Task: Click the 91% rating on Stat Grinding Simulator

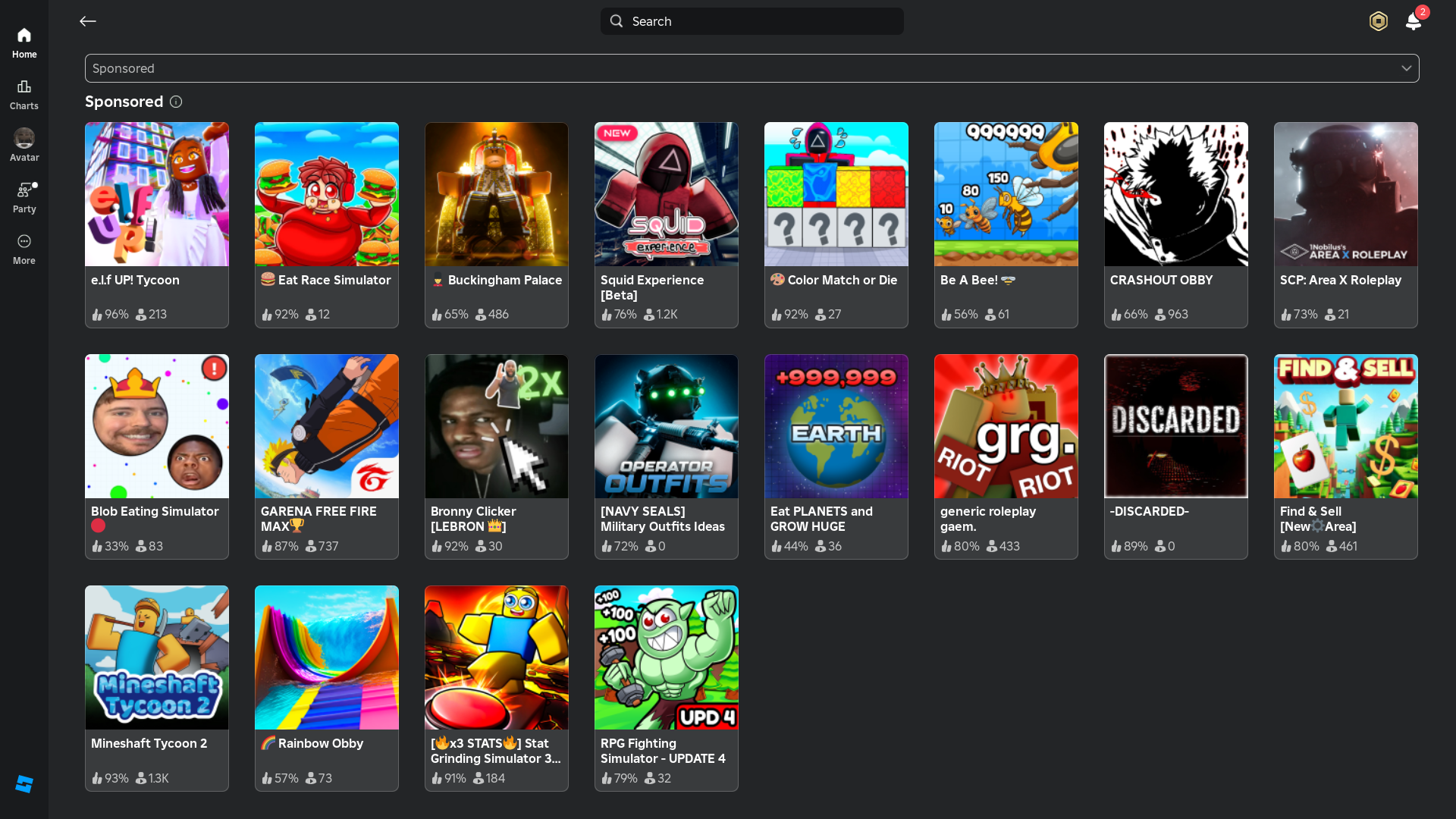Action: point(449,778)
